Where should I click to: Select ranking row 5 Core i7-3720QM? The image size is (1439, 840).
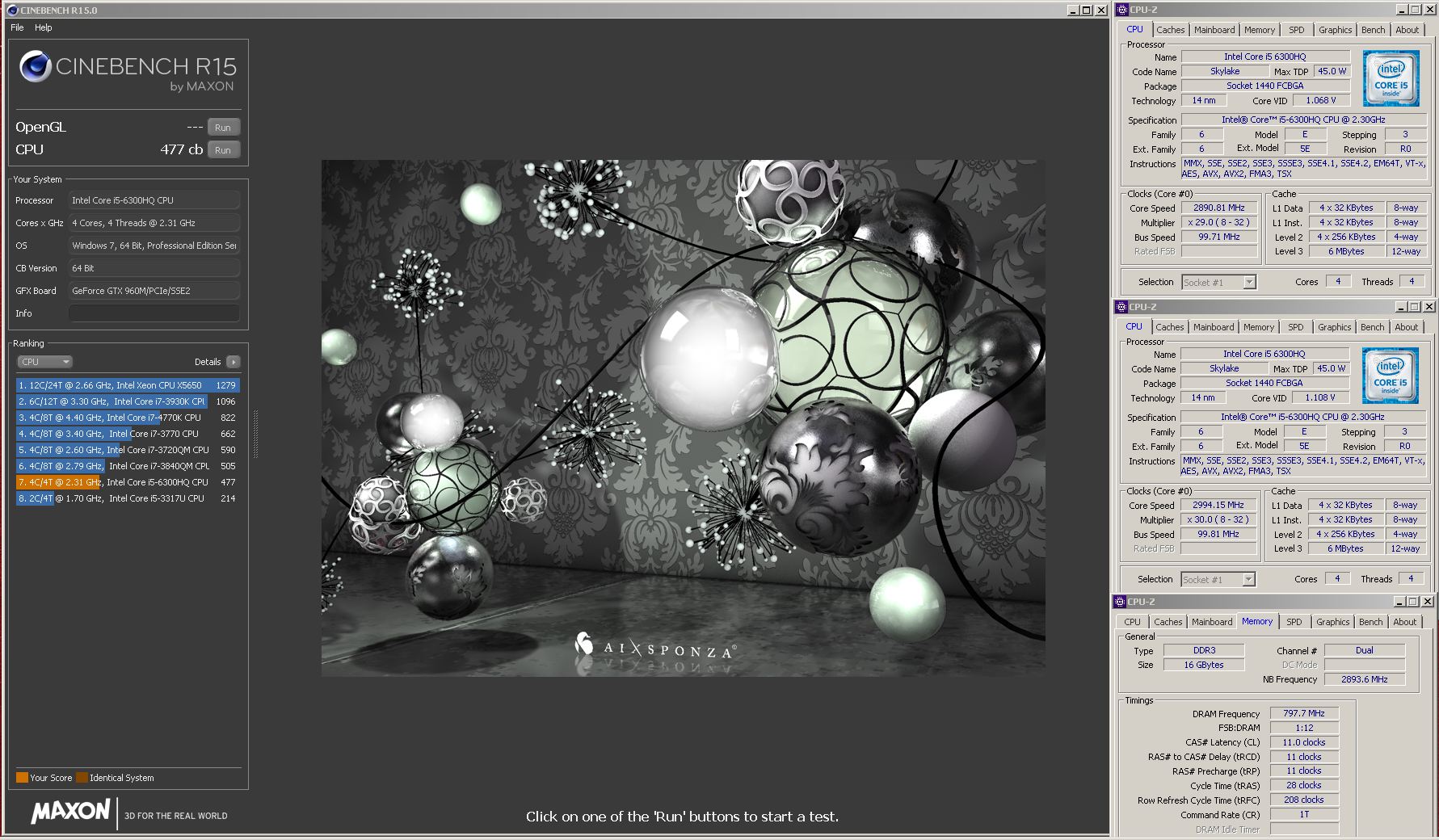(x=128, y=450)
